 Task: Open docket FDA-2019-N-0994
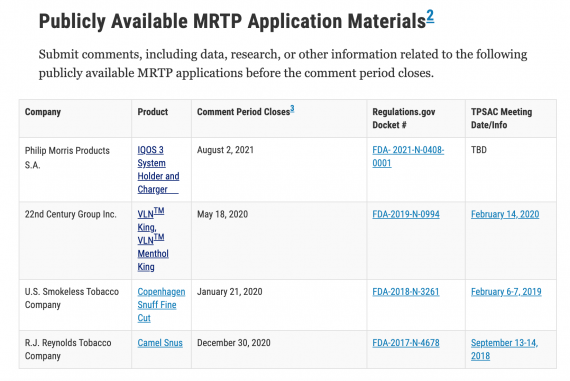pyautogui.click(x=406, y=214)
